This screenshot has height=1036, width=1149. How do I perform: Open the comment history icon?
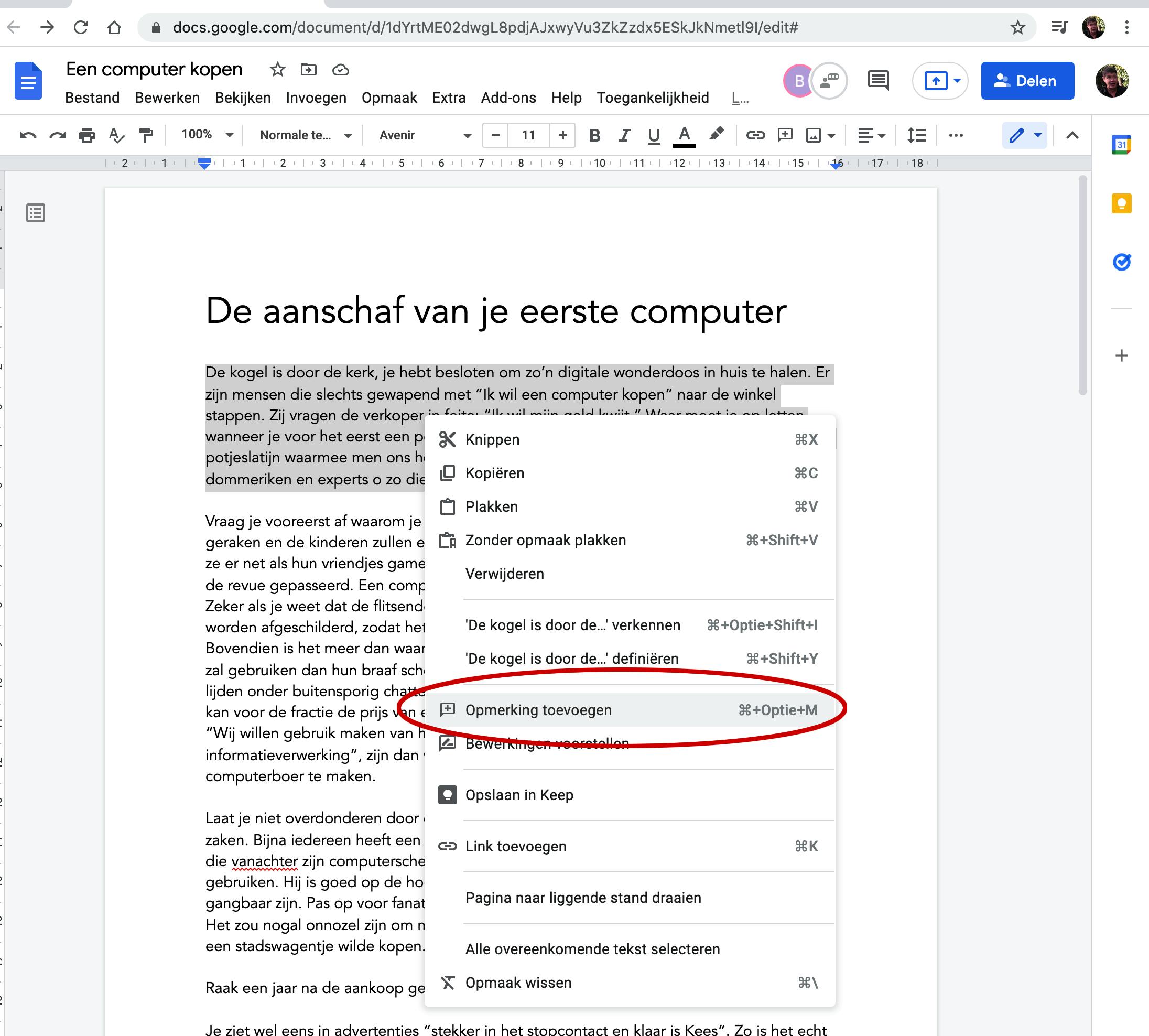point(878,81)
